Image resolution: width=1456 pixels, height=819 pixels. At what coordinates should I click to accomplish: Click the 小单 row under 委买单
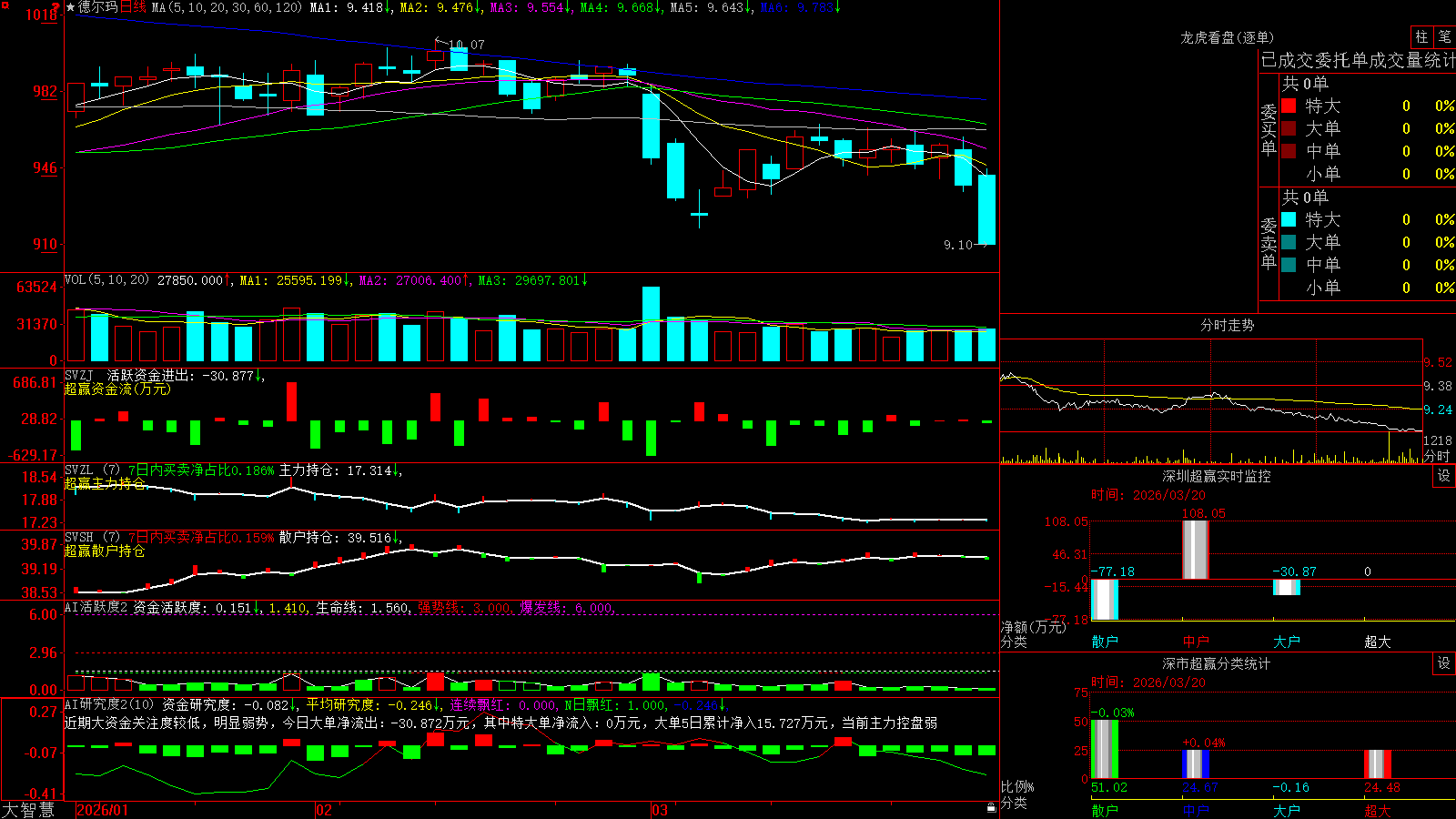(1368, 174)
